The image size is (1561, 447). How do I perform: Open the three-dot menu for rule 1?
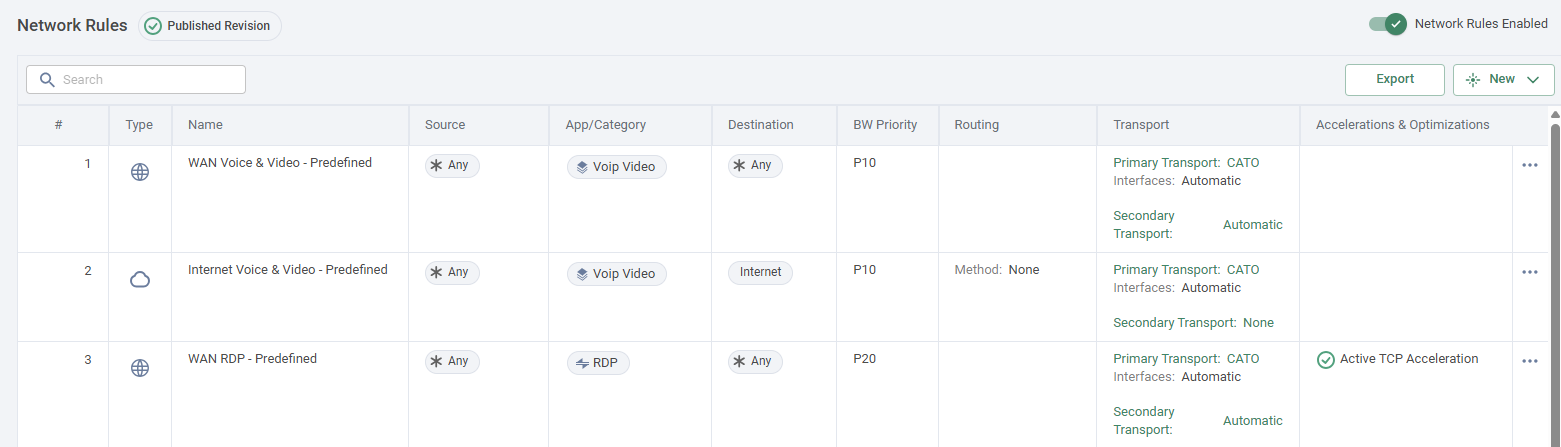(1529, 166)
